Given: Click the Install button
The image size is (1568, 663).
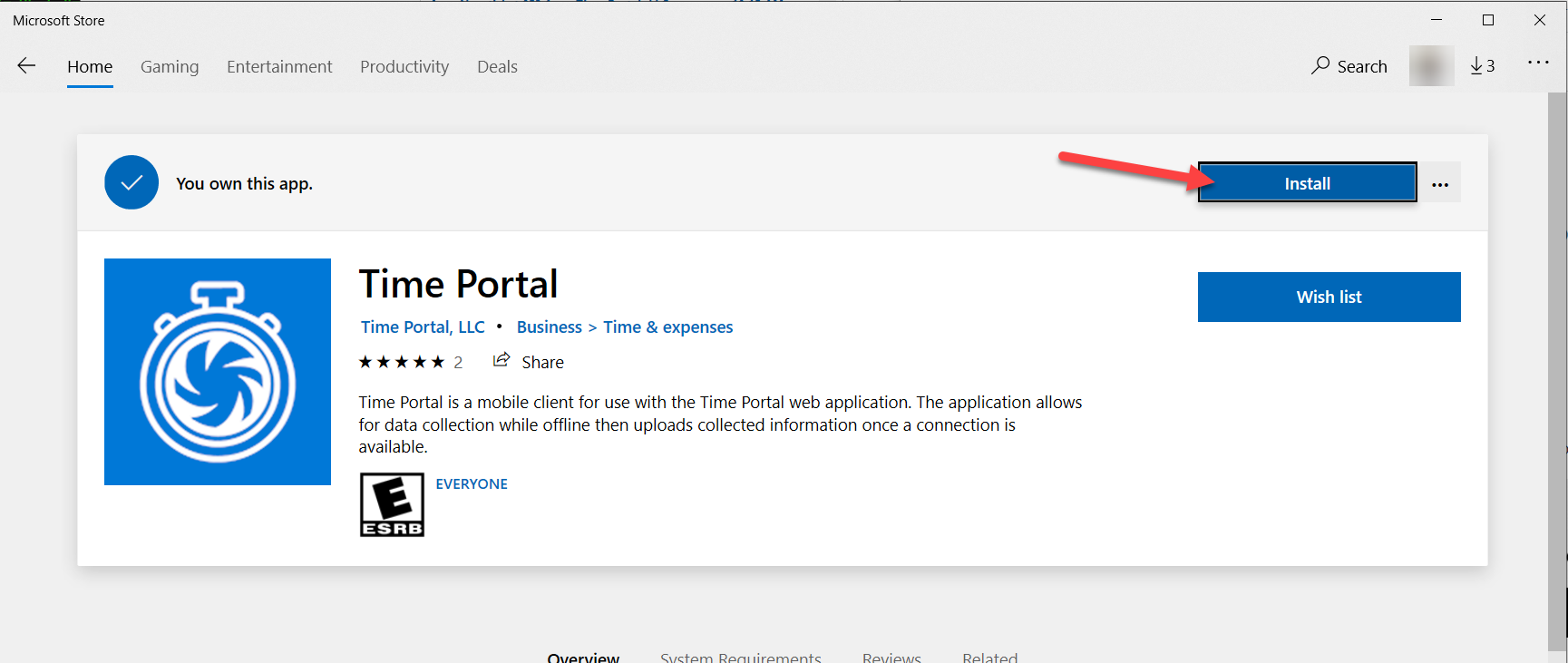Looking at the screenshot, I should point(1307,183).
